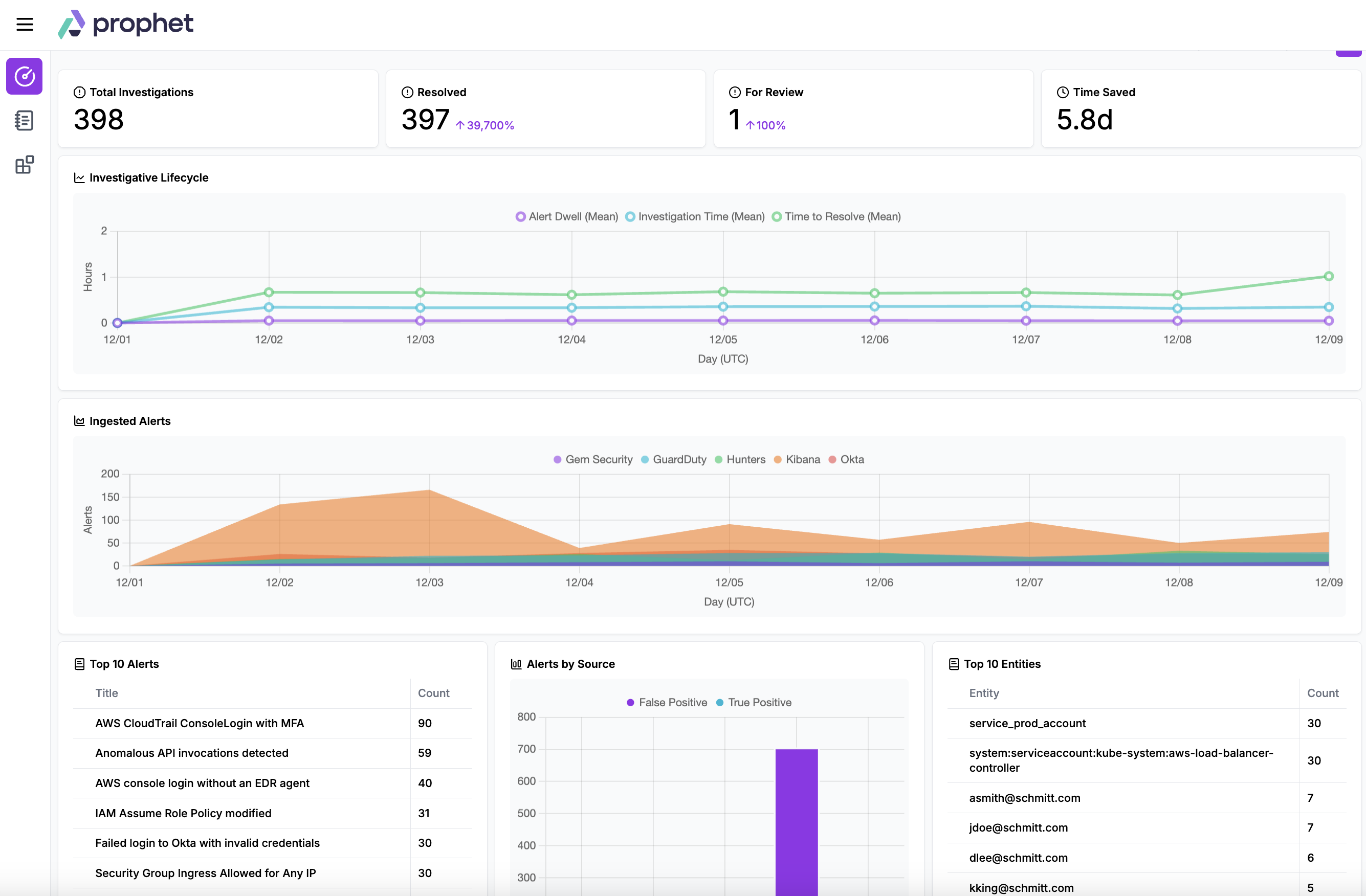Click the info icon beside Resolved

[408, 93]
